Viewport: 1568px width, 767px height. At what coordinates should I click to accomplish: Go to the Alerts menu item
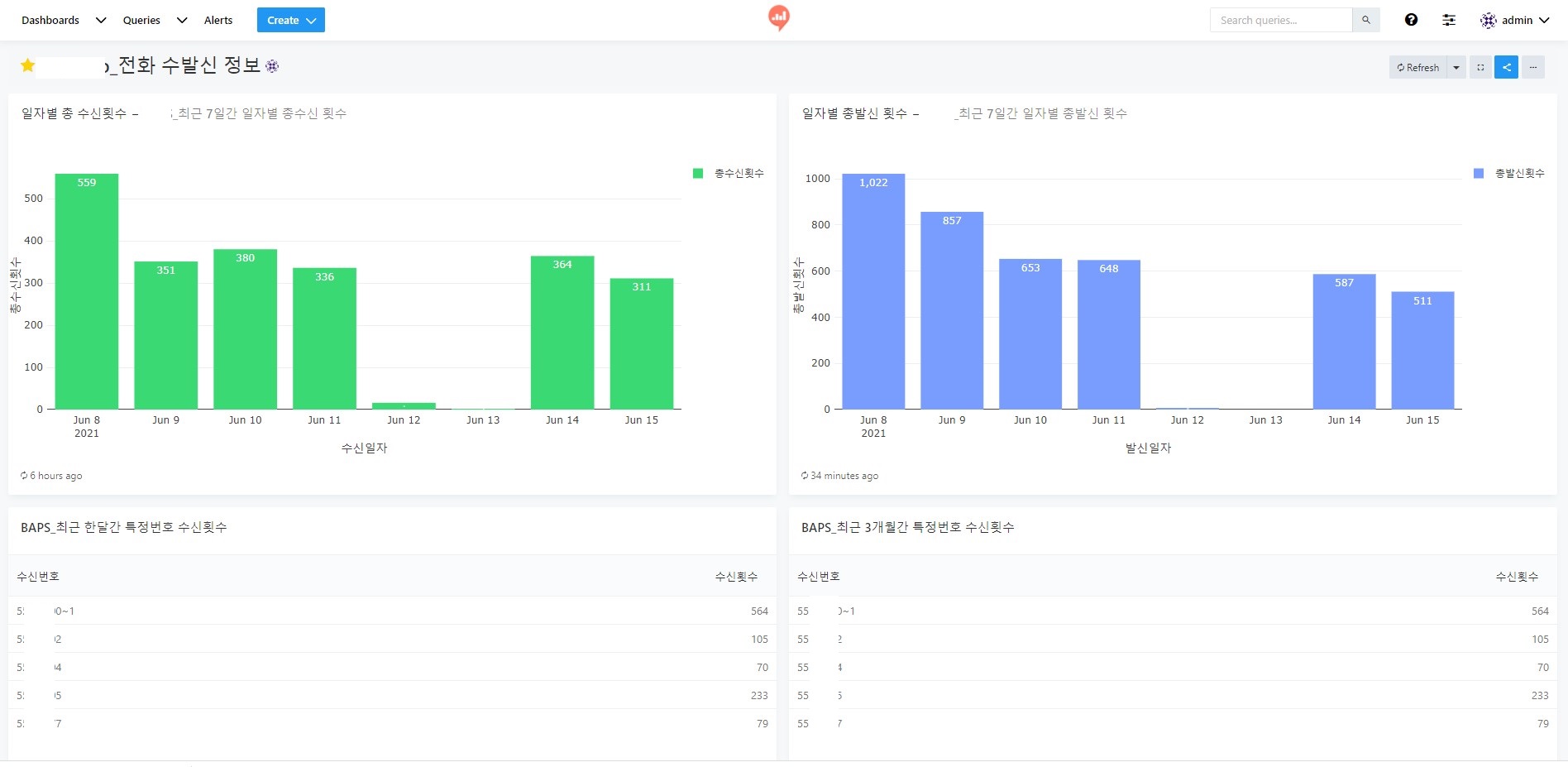tap(218, 20)
